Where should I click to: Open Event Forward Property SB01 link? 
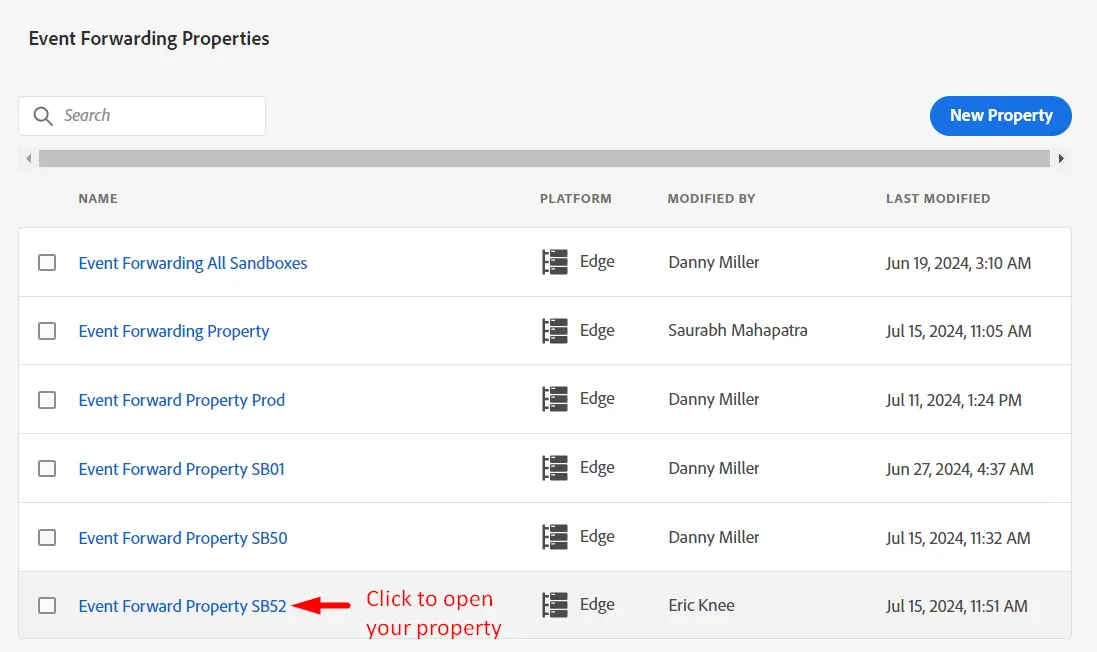(x=181, y=469)
